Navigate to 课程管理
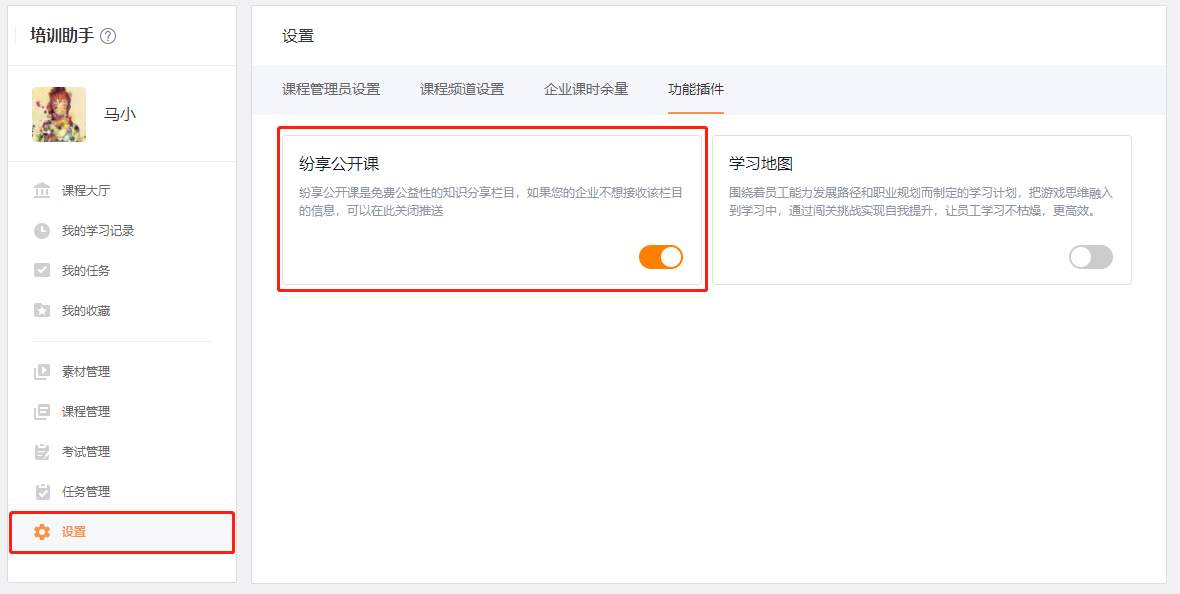 [86, 412]
